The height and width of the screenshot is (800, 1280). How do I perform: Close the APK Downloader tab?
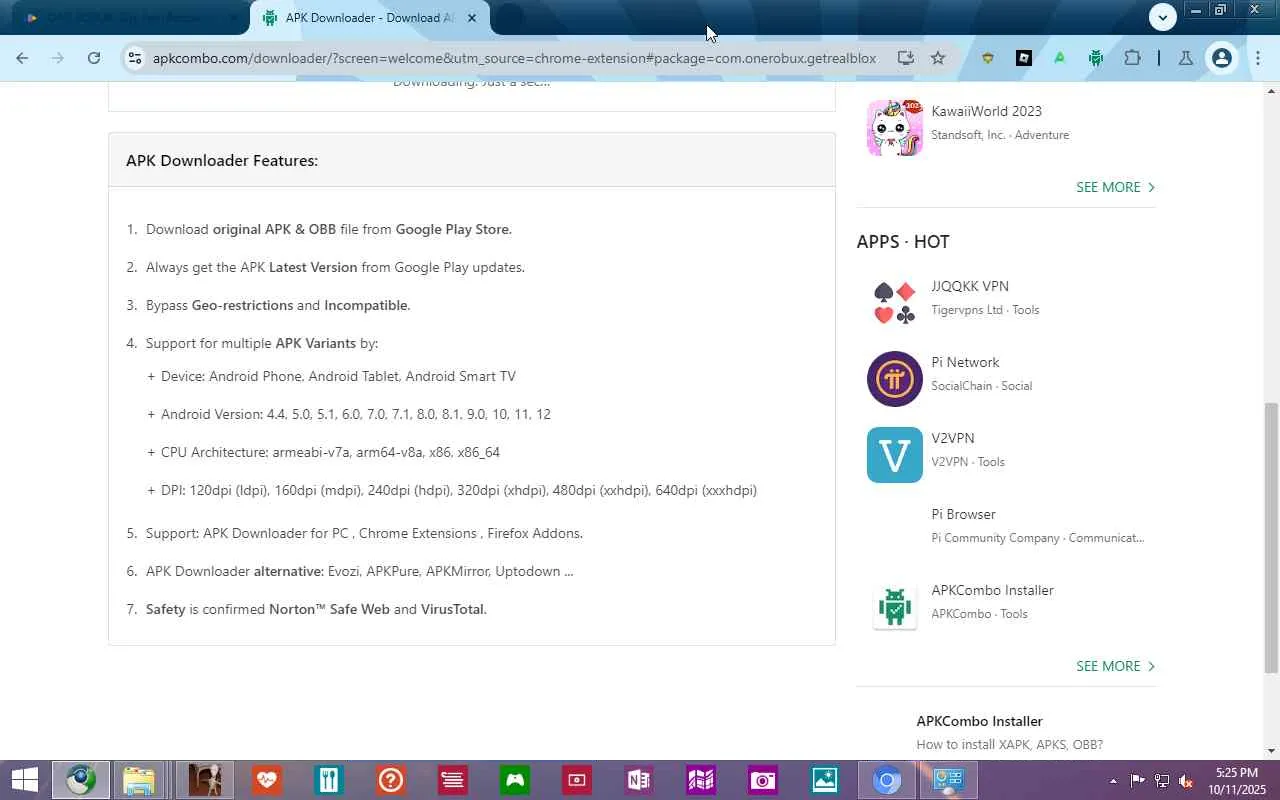coord(472,18)
